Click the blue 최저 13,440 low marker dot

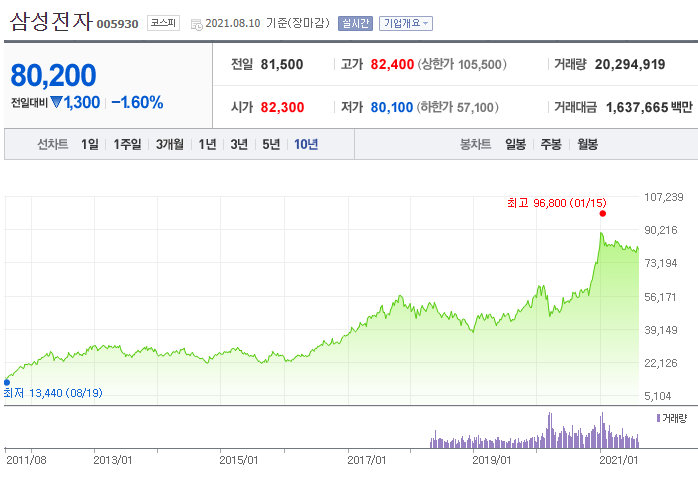pyautogui.click(x=7, y=382)
